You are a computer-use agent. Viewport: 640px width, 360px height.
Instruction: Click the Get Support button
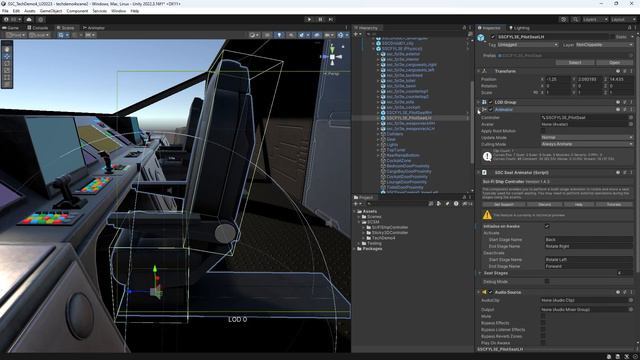pyautogui.click(x=504, y=204)
